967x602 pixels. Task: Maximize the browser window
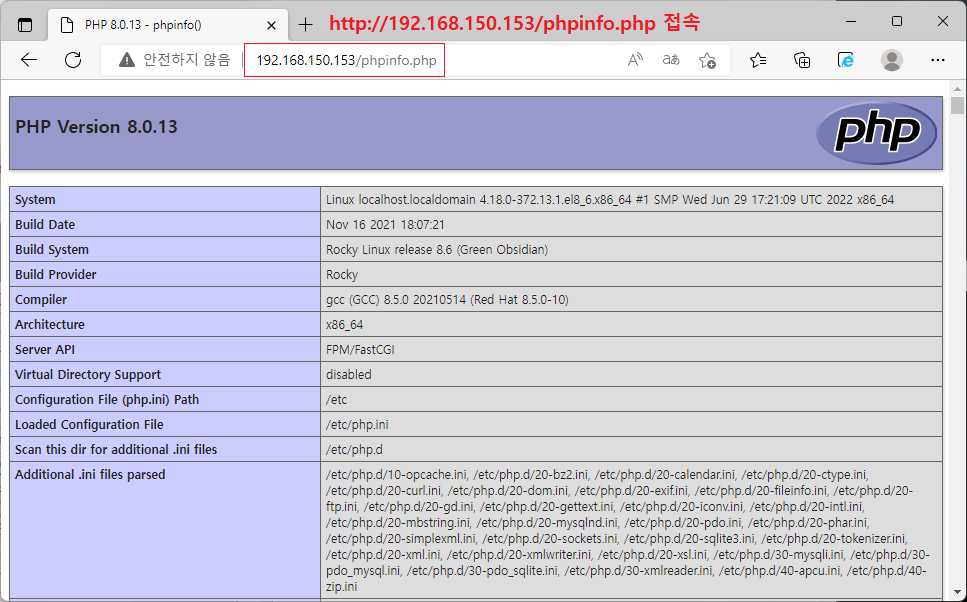point(897,21)
